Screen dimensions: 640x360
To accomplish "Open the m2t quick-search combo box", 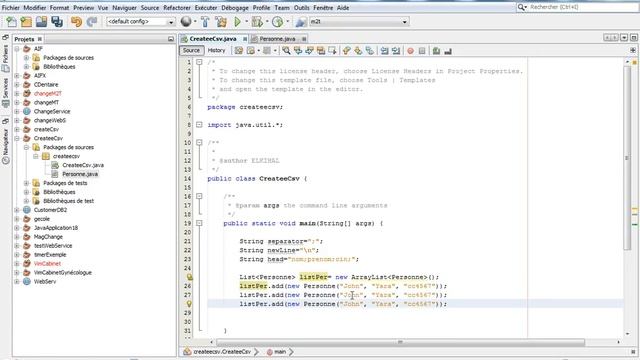I will pyautogui.click(x=359, y=22).
